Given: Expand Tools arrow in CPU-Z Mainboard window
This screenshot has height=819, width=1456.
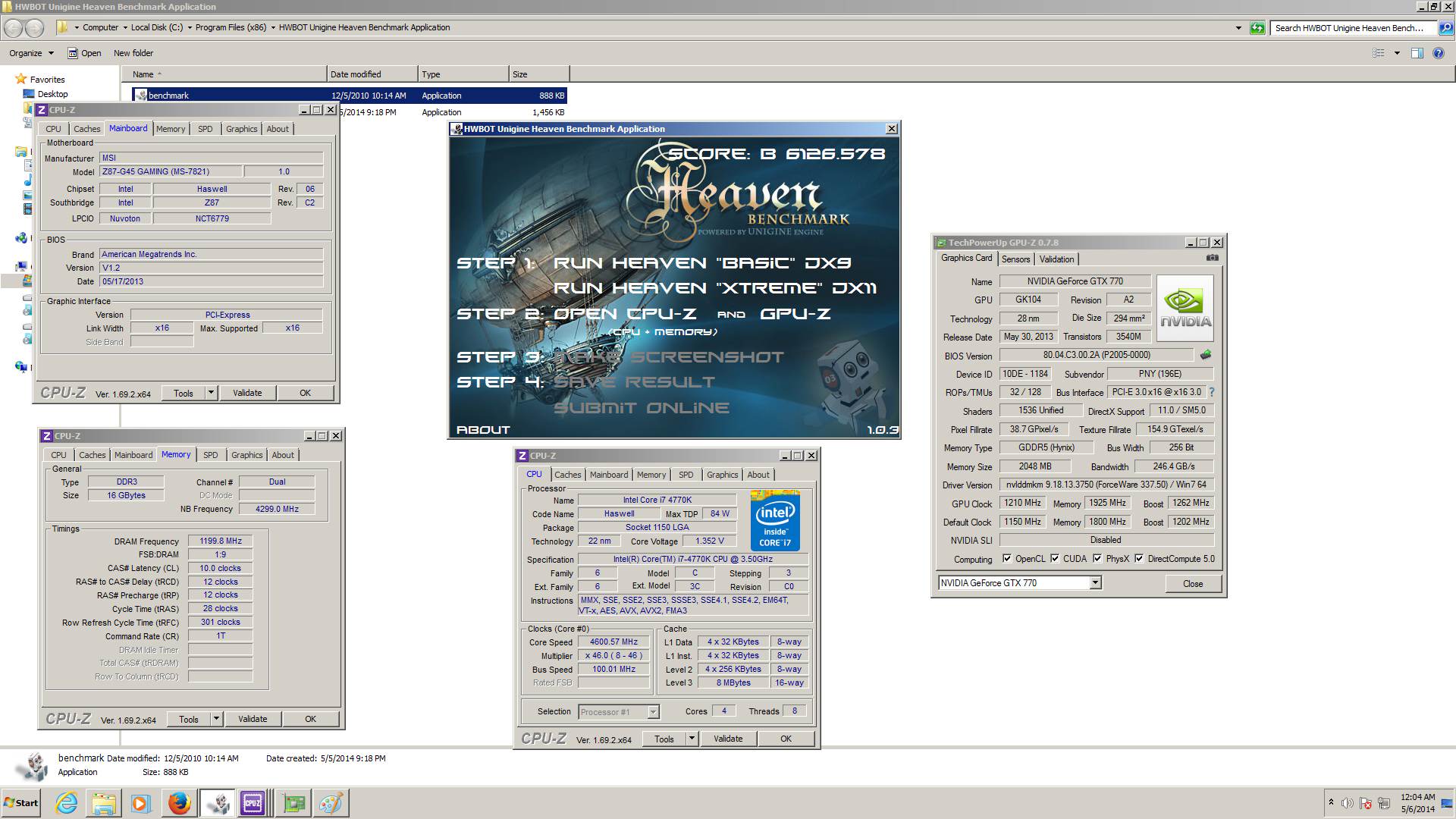Looking at the screenshot, I should (212, 393).
